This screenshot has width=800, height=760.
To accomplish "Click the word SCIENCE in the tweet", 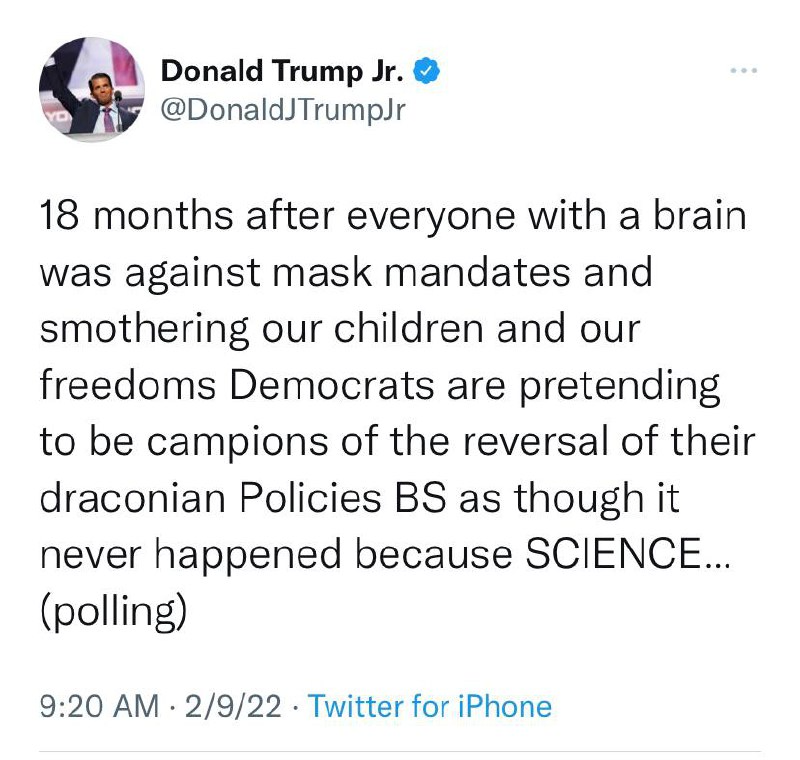I will [613, 554].
